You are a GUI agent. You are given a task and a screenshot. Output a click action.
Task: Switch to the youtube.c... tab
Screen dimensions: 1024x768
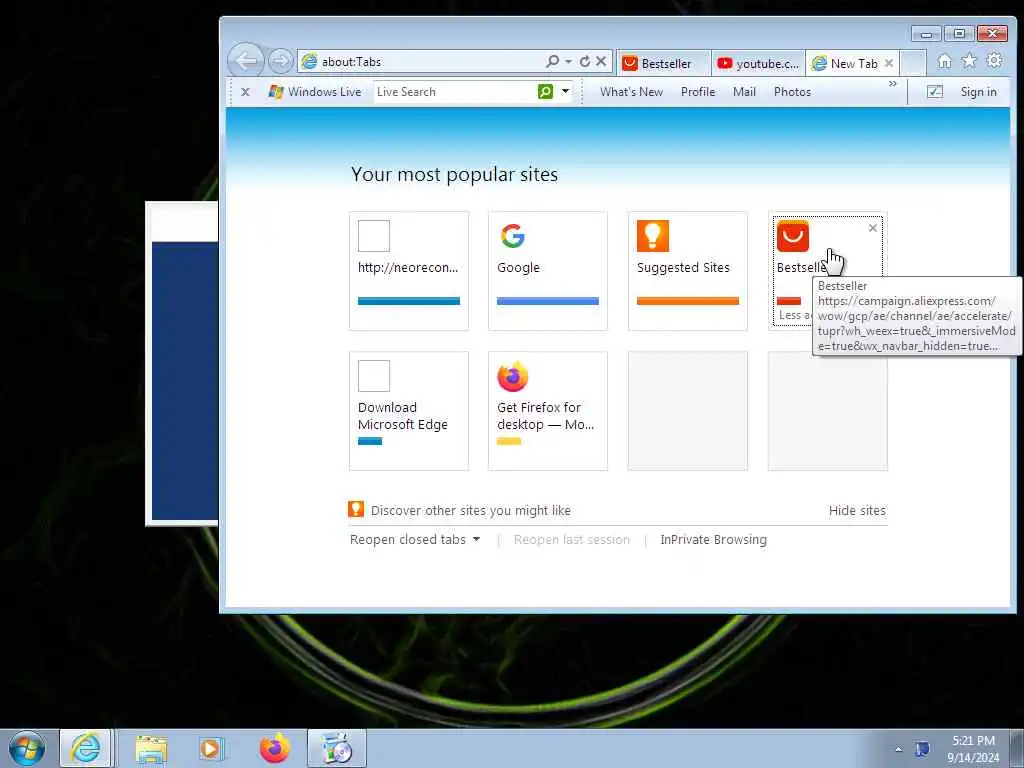point(758,63)
